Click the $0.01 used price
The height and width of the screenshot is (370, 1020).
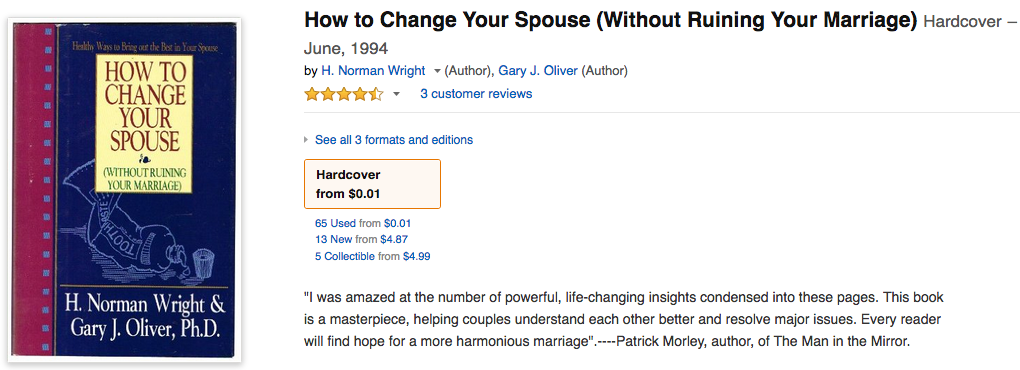point(397,223)
